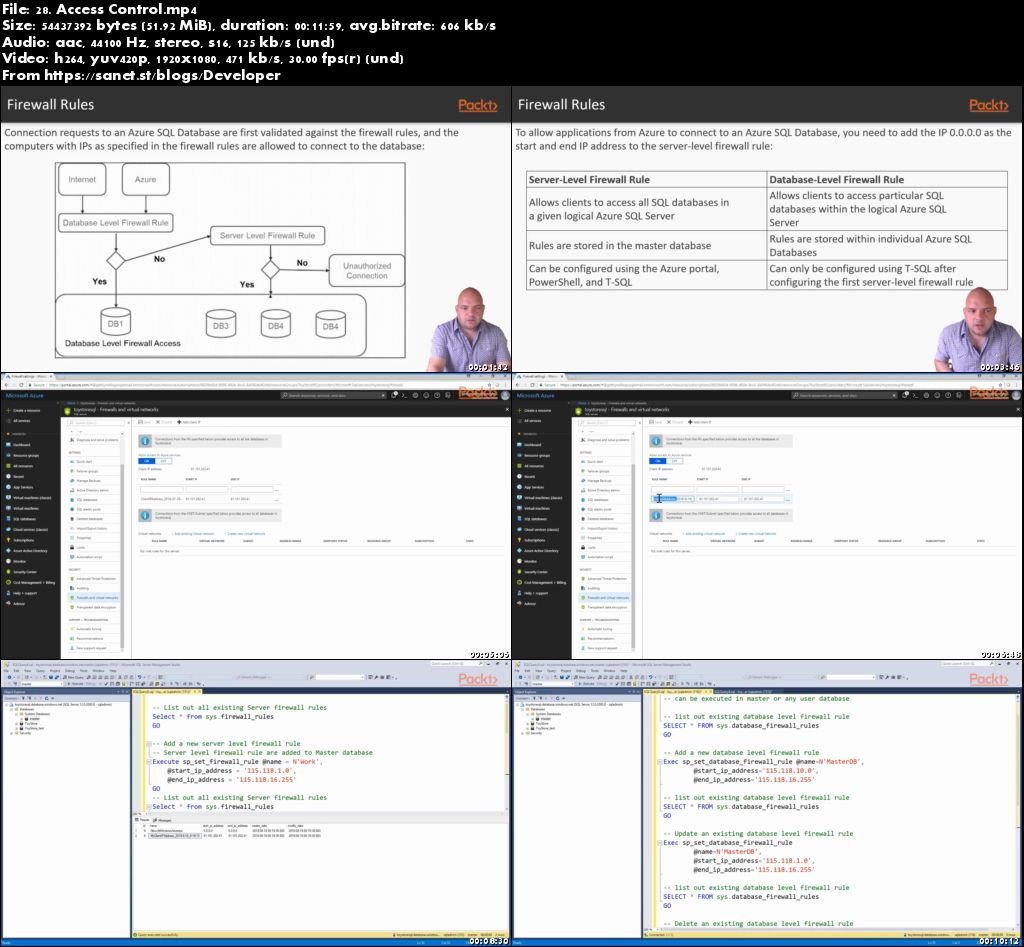Open the File menu in the 00:08:30 SSMS frame

pos(7,671)
